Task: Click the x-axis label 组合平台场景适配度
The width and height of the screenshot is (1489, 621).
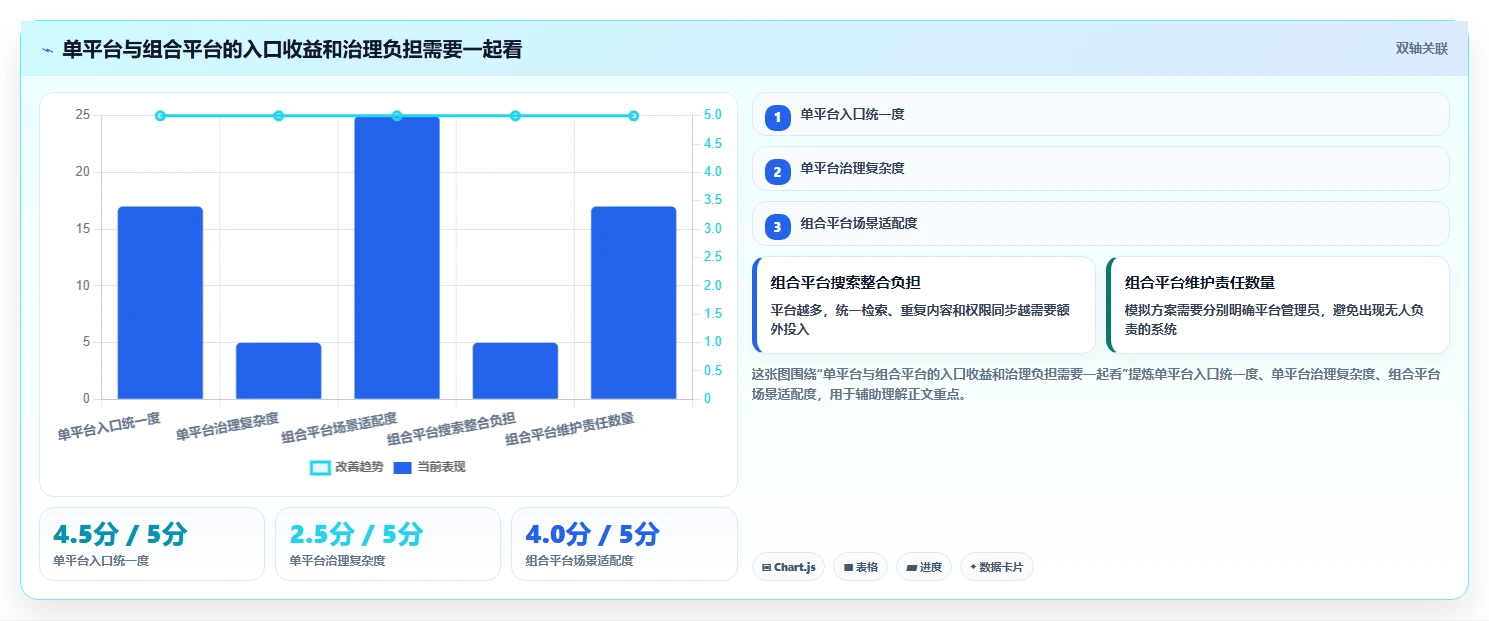Action: pos(339,427)
